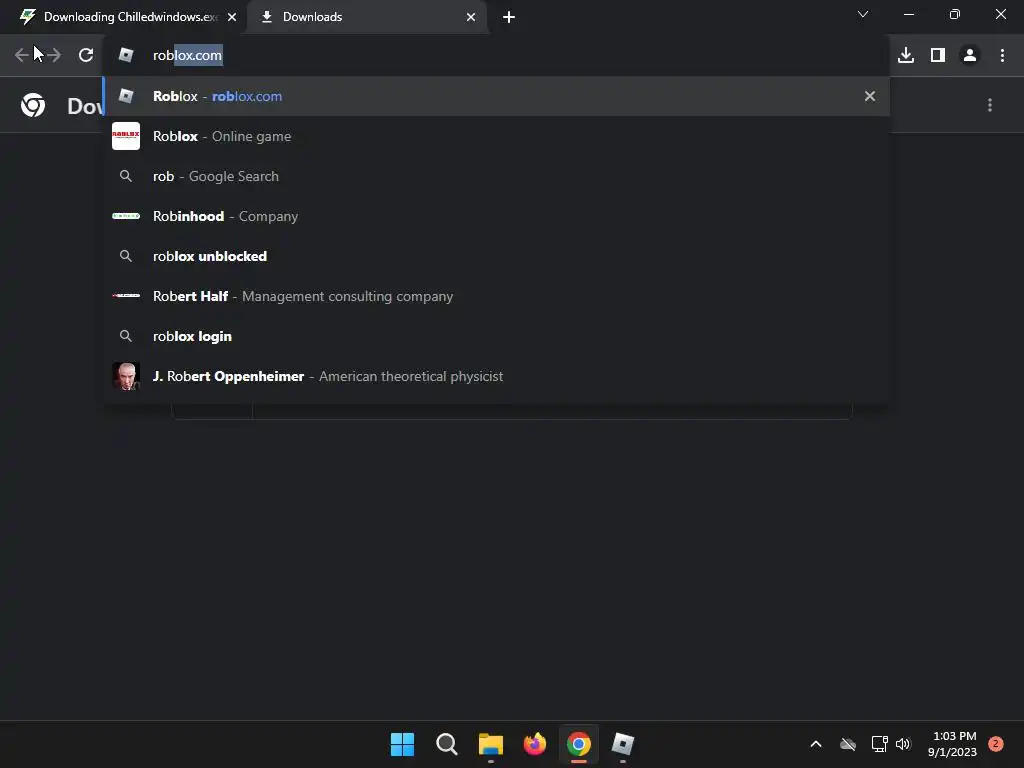Open the Chrome downloads tray icon

click(906, 55)
